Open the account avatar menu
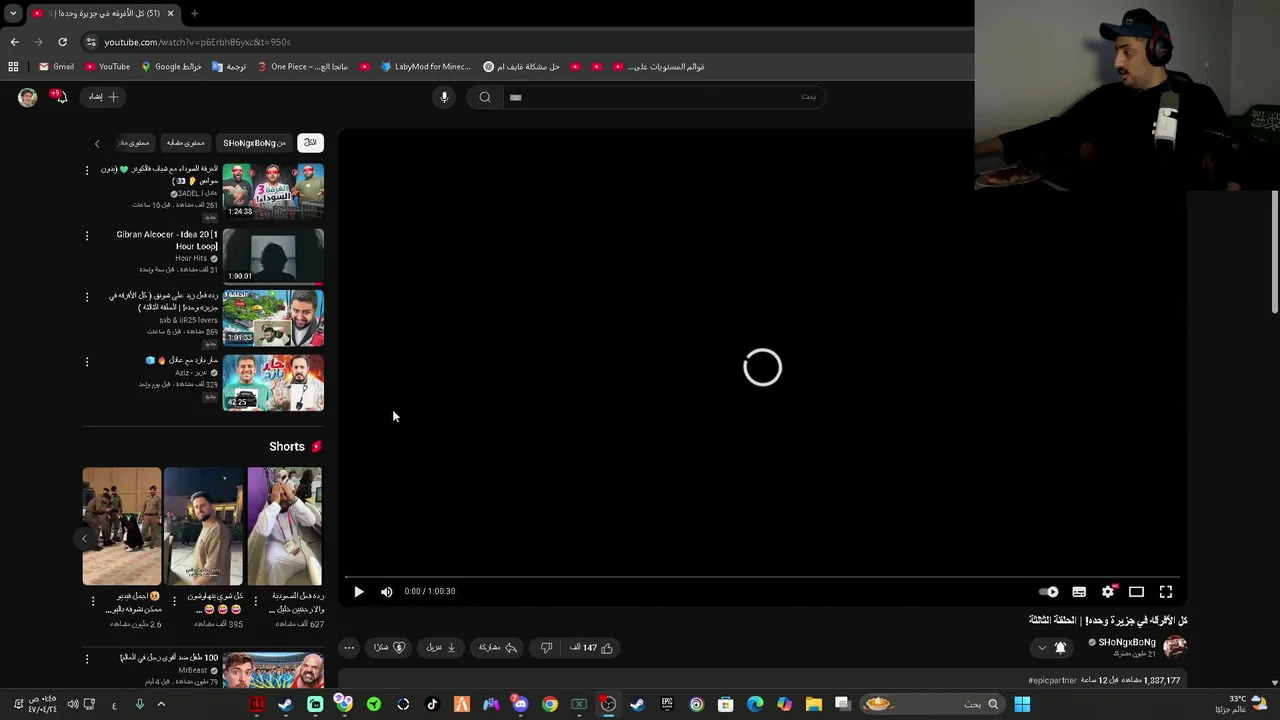Image resolution: width=1280 pixels, height=720 pixels. pos(27,97)
